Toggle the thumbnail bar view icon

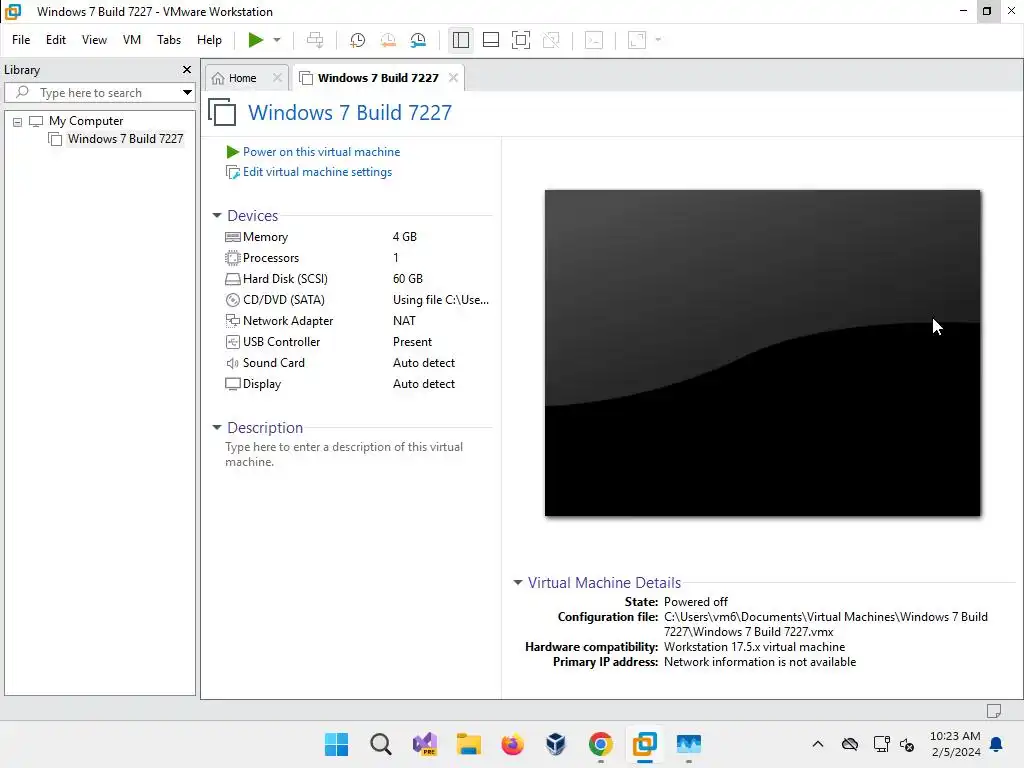[x=490, y=40]
